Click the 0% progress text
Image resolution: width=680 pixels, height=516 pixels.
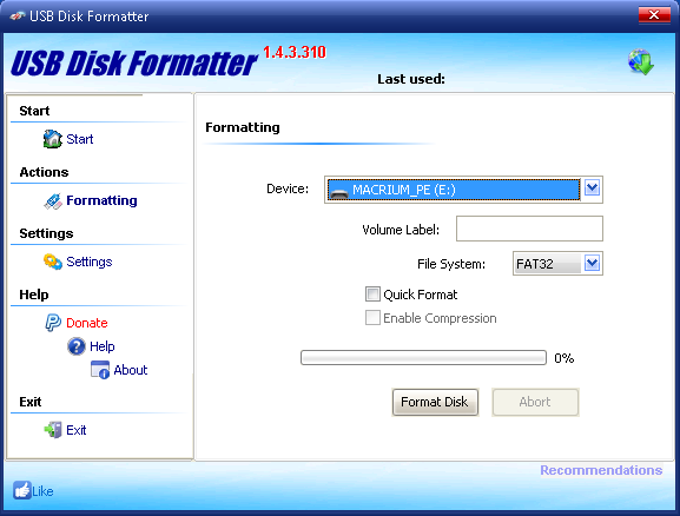(x=564, y=358)
